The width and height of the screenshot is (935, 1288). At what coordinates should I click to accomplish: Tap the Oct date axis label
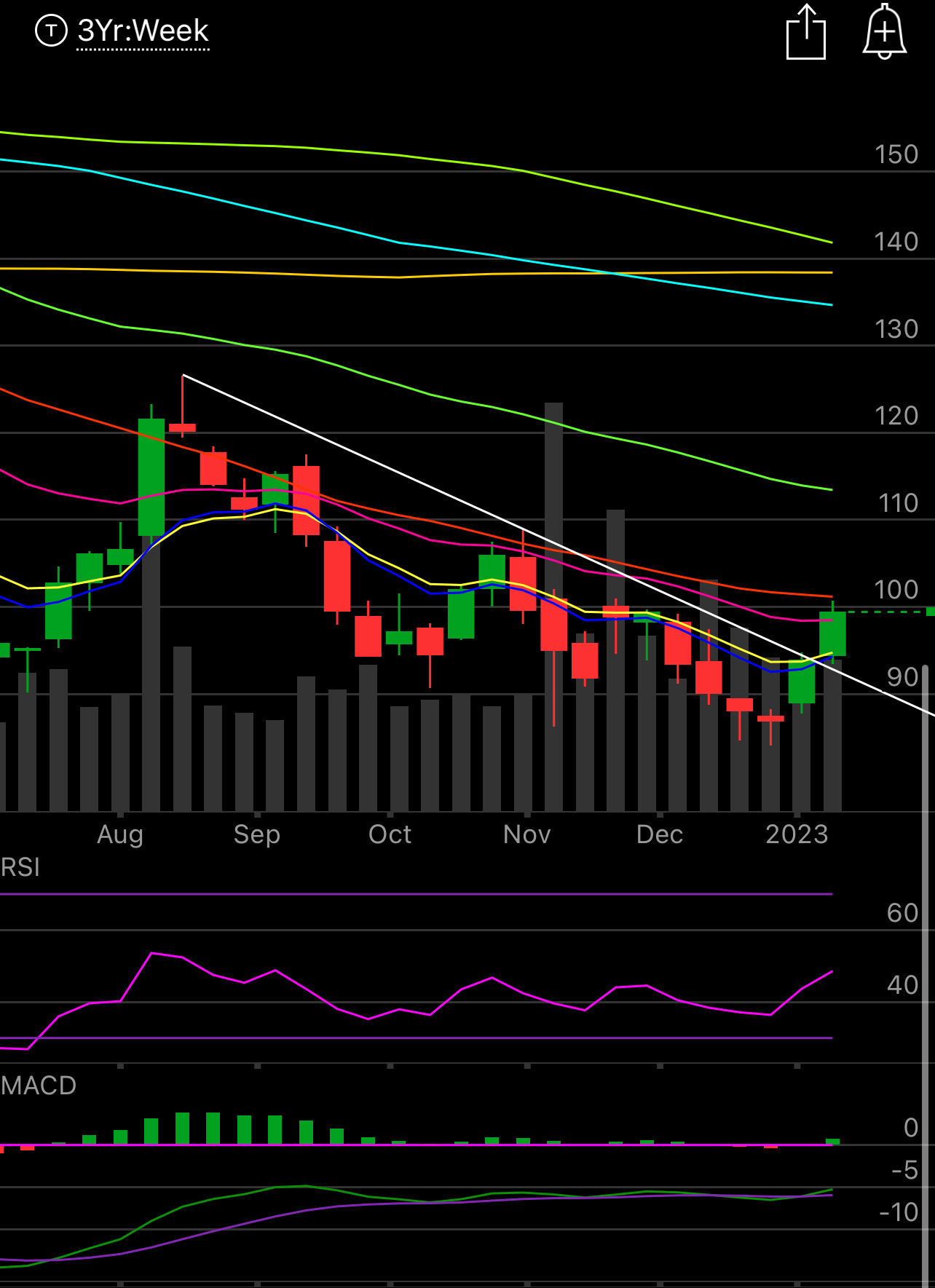click(x=390, y=834)
